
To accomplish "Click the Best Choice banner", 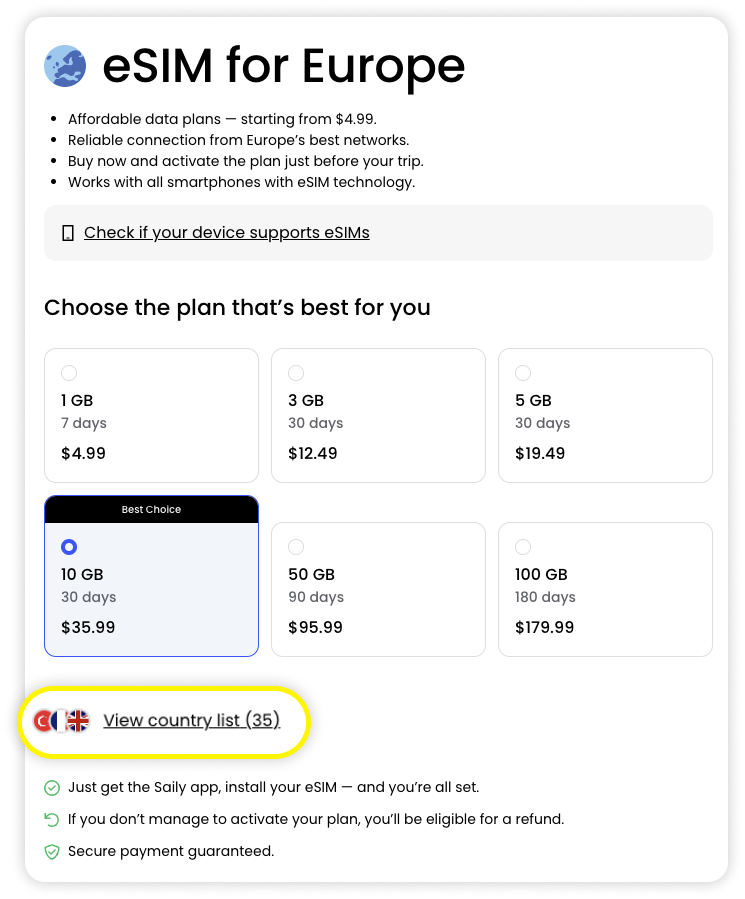I will point(151,509).
